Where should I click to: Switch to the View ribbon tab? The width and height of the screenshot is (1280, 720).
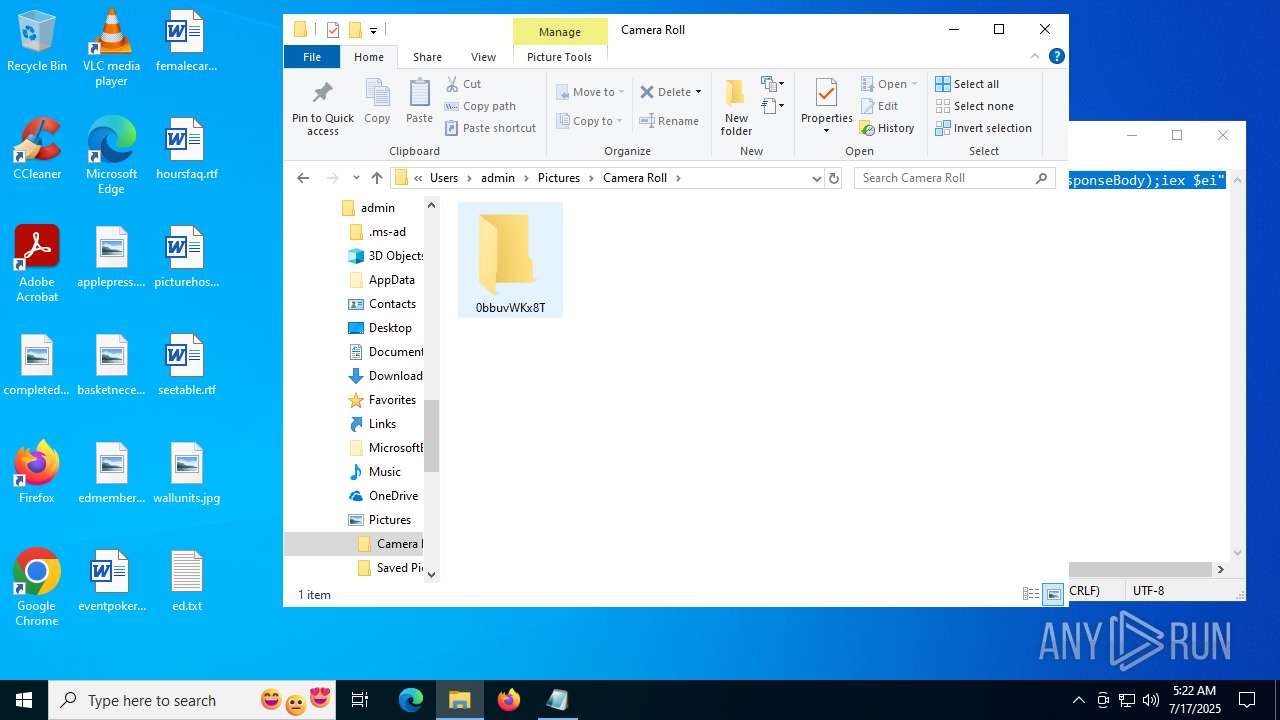(x=483, y=57)
